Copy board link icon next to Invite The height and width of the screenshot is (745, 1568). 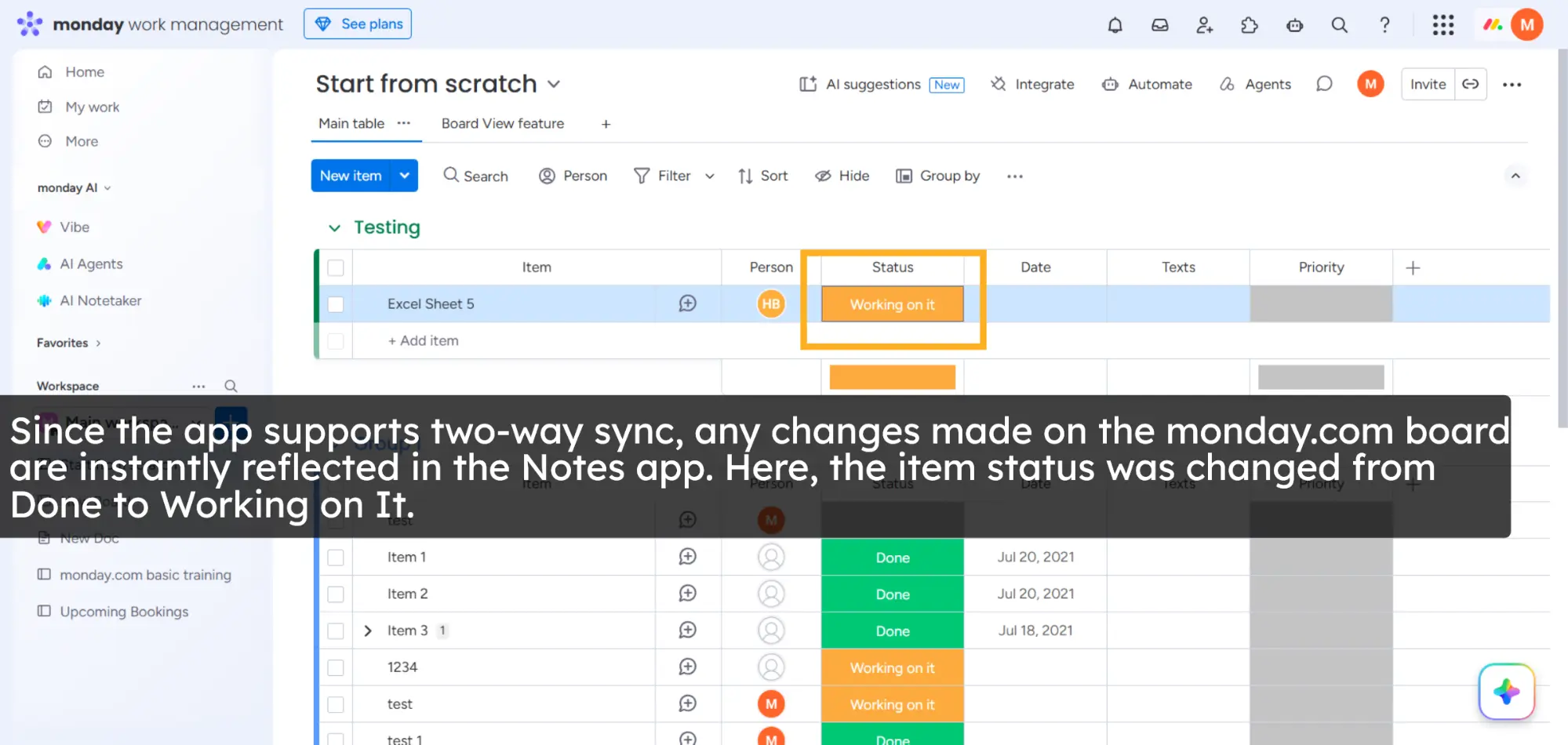[1471, 84]
